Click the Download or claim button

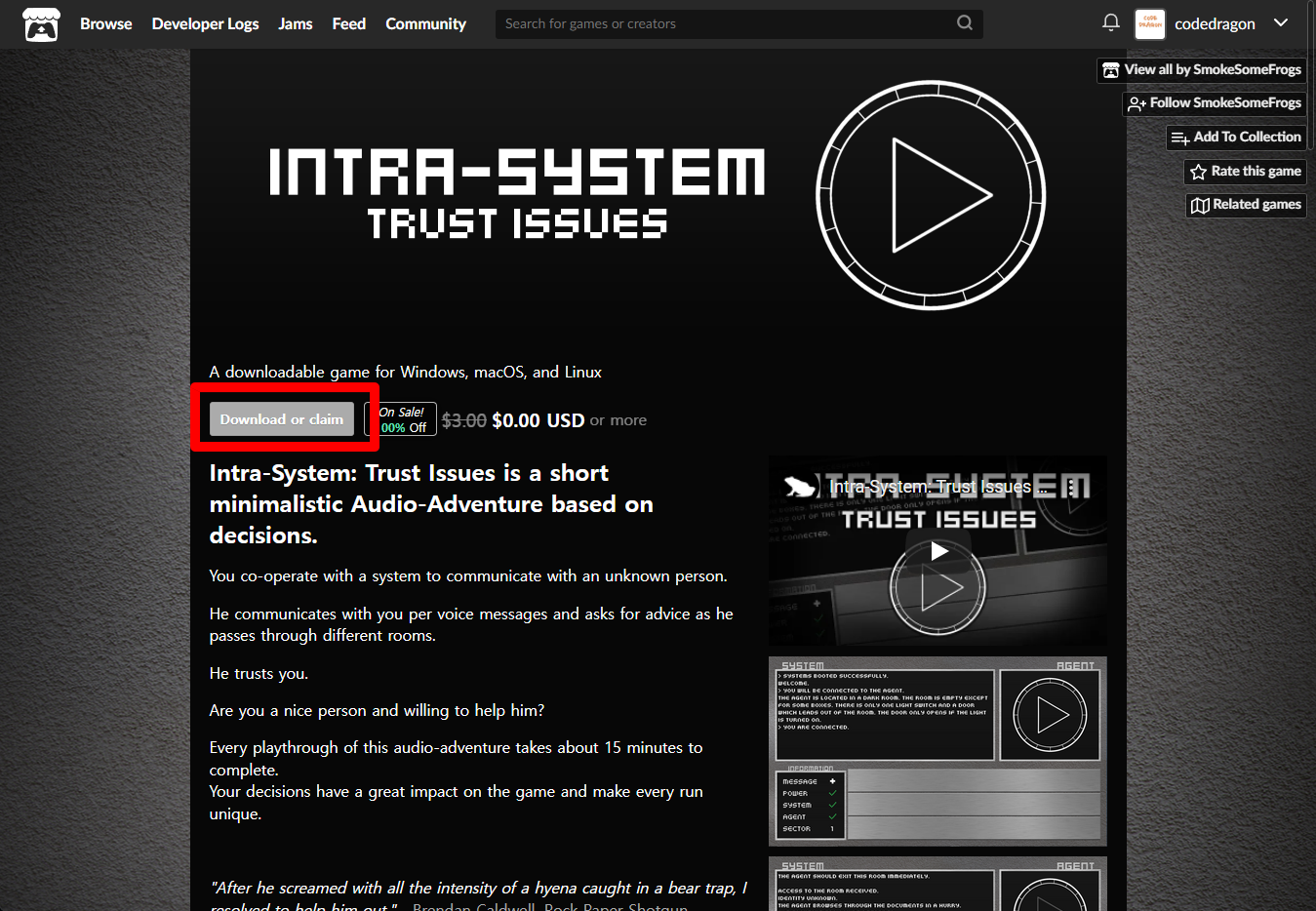pos(281,419)
